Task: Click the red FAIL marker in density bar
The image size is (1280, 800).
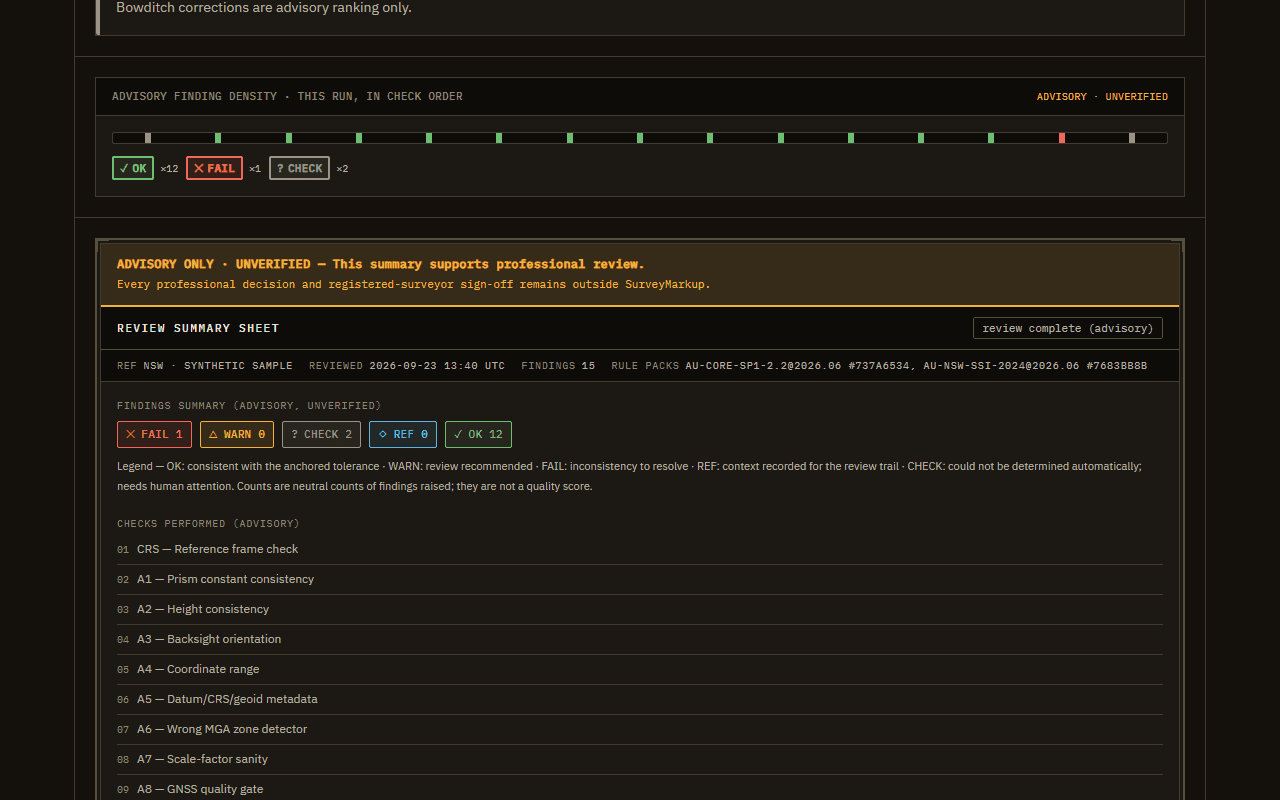Action: pyautogui.click(x=1062, y=138)
